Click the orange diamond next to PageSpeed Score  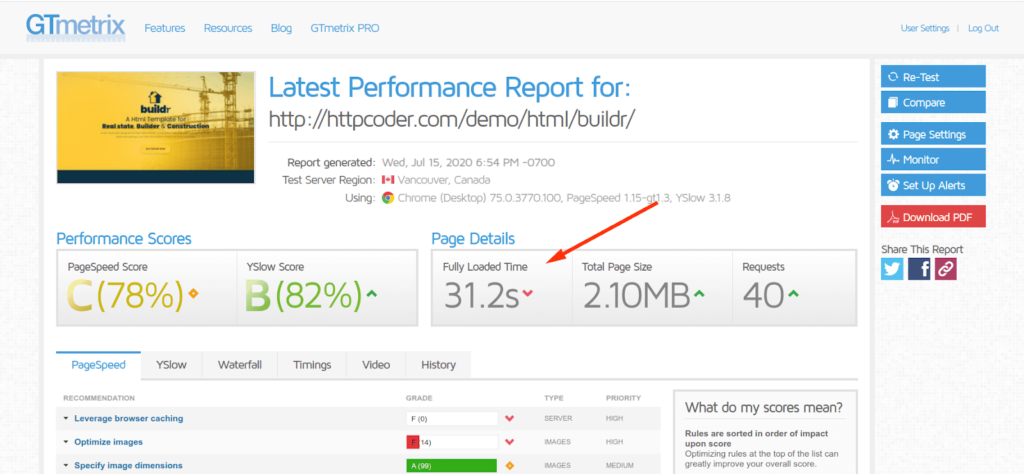pyautogui.click(x=193, y=294)
